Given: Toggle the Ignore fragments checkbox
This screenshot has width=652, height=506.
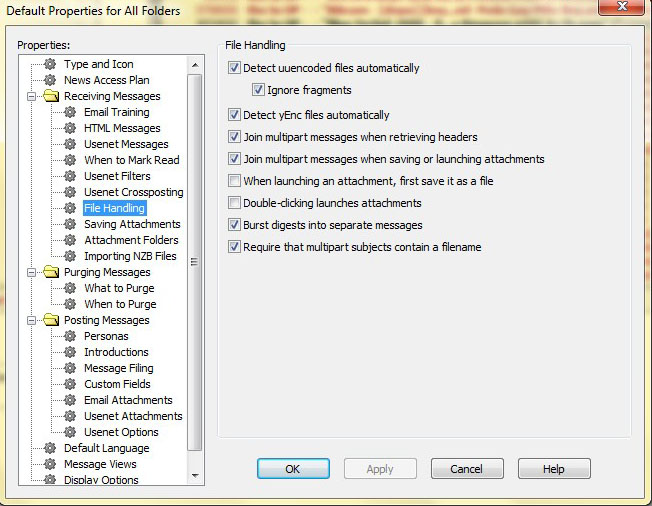Looking at the screenshot, I should (258, 90).
